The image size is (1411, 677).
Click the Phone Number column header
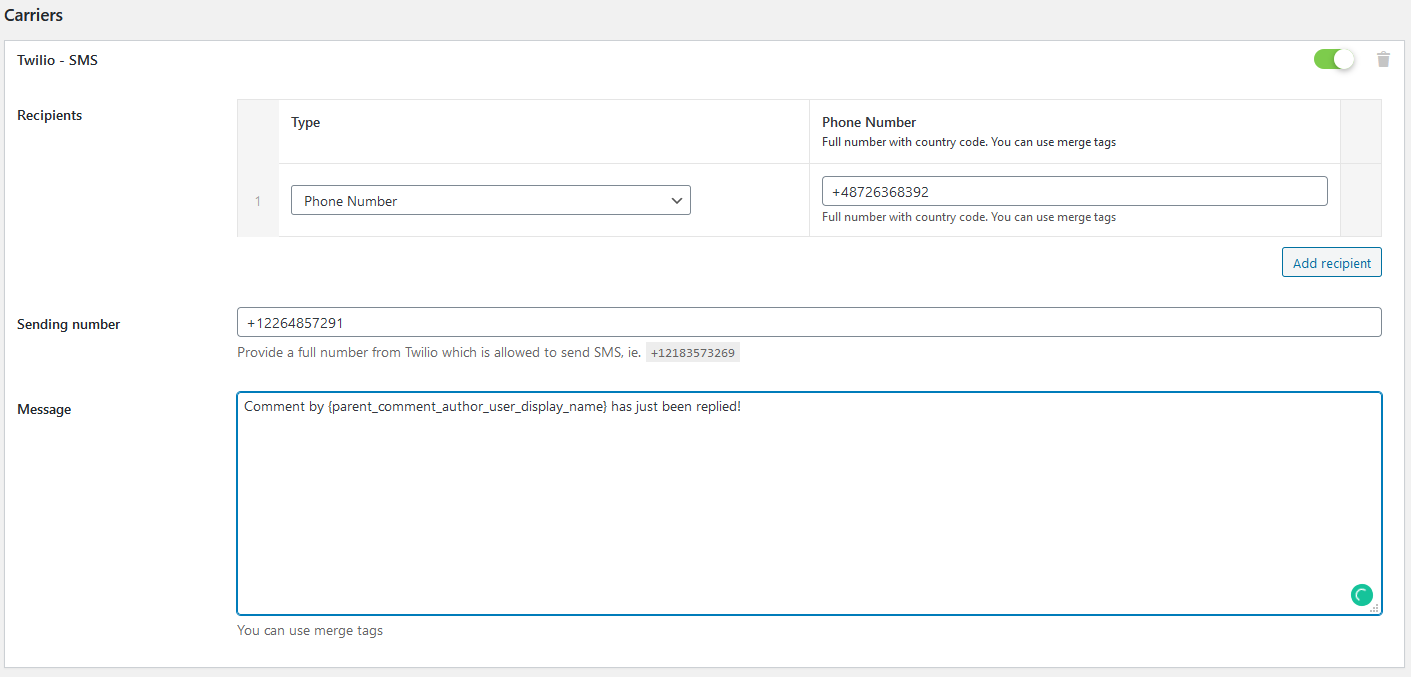click(x=869, y=122)
